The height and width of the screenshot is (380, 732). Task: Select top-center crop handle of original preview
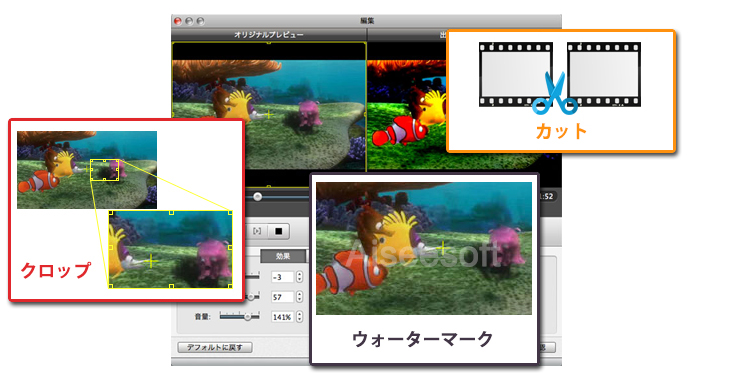coord(268,43)
